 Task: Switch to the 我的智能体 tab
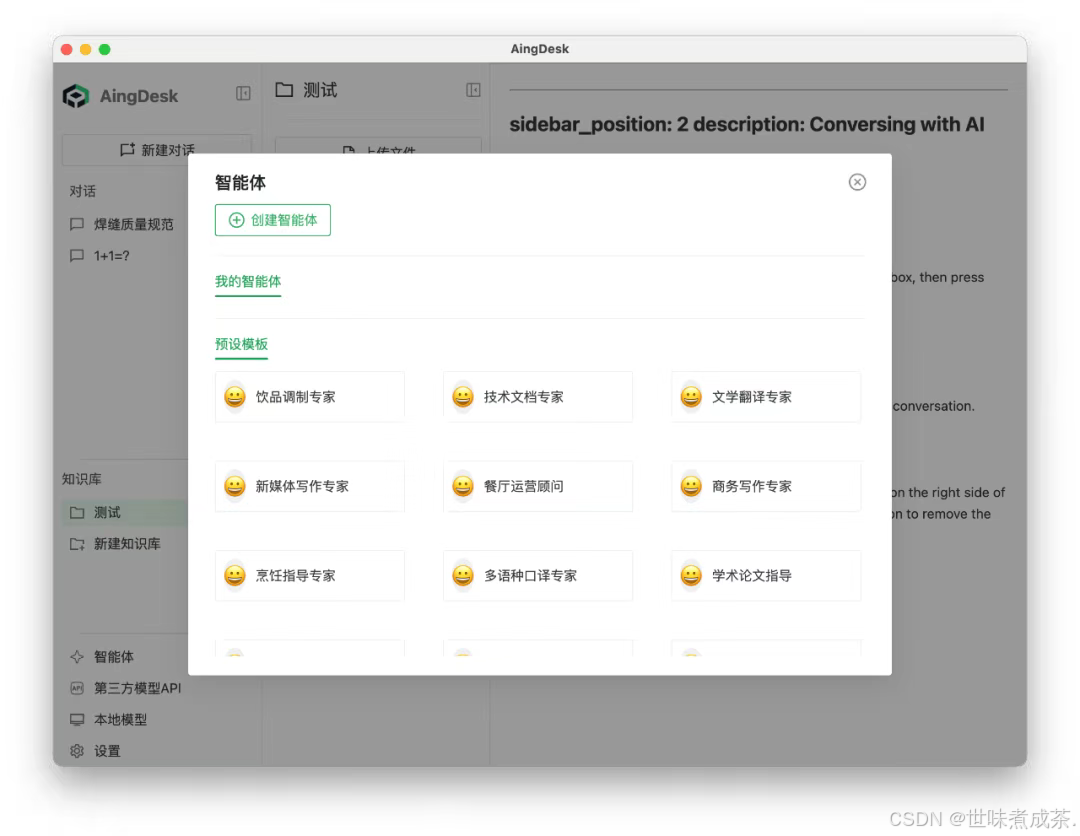click(x=248, y=281)
